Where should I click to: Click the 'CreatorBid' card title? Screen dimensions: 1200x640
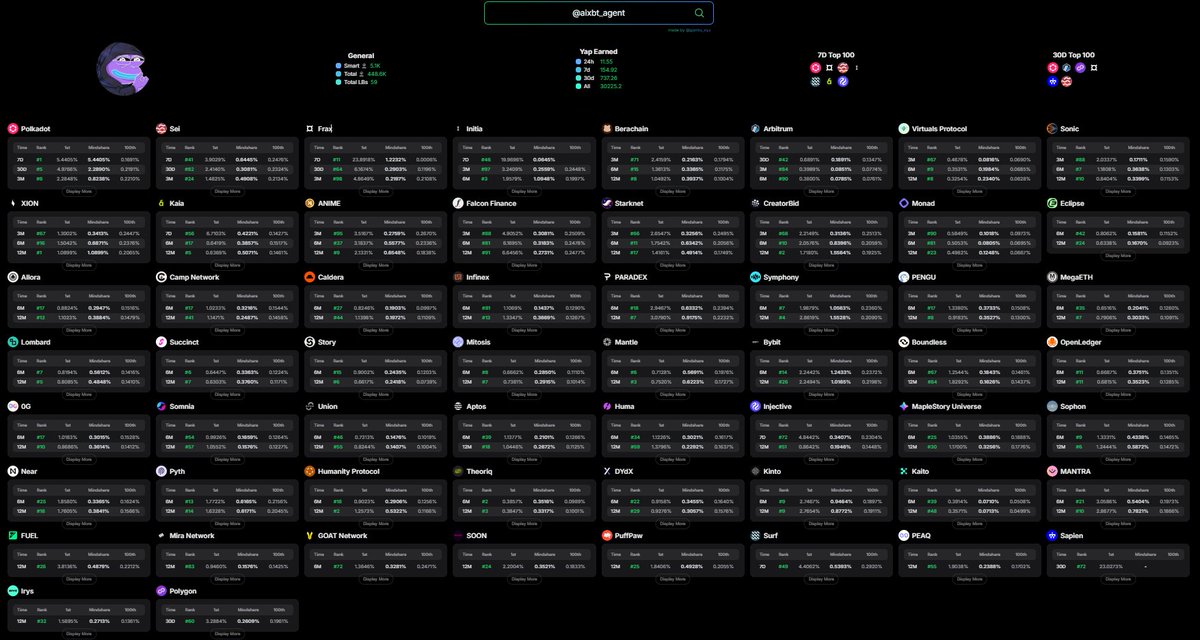[782, 203]
